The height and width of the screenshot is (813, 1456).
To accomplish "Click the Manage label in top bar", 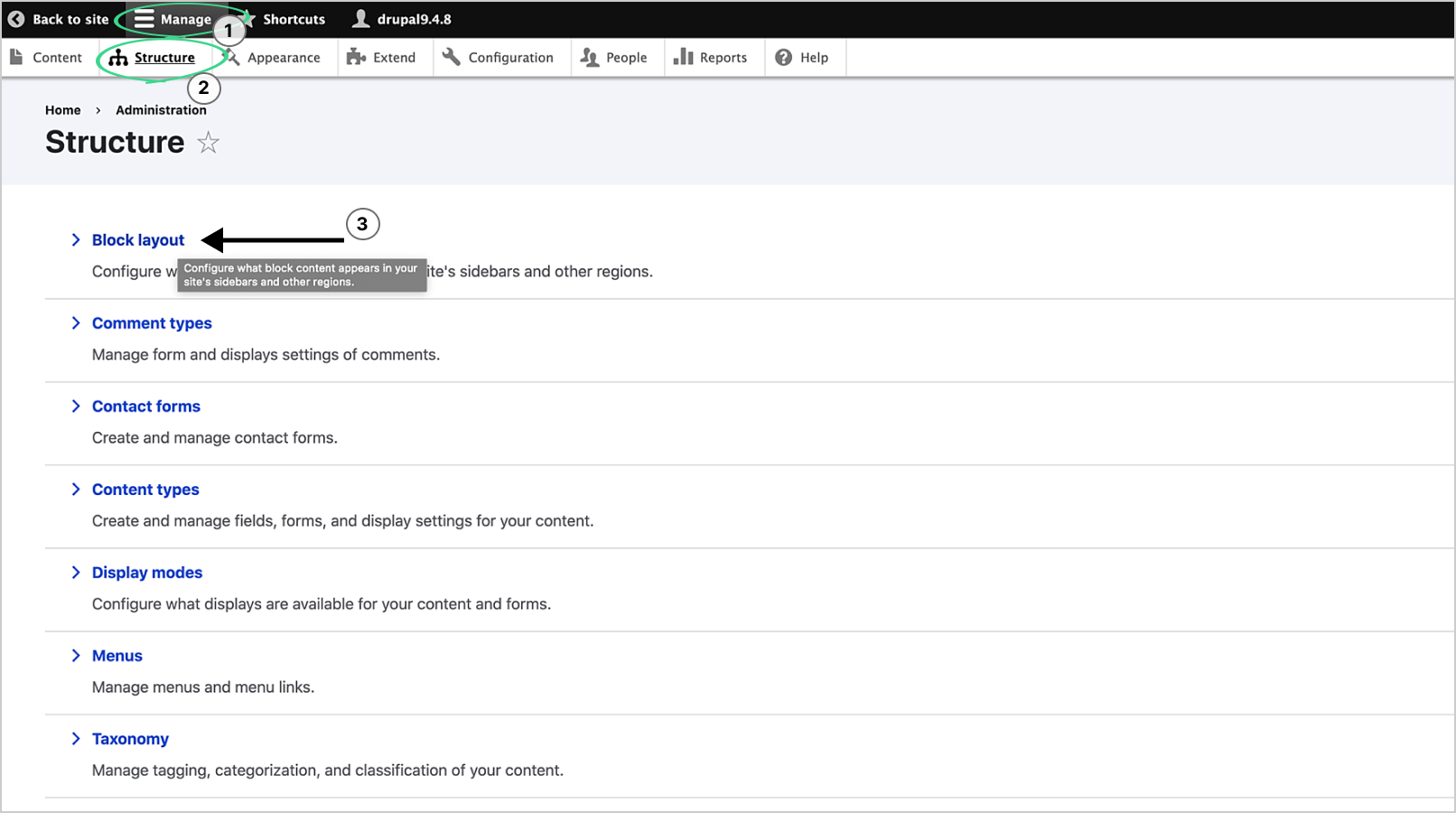I will pos(186,19).
